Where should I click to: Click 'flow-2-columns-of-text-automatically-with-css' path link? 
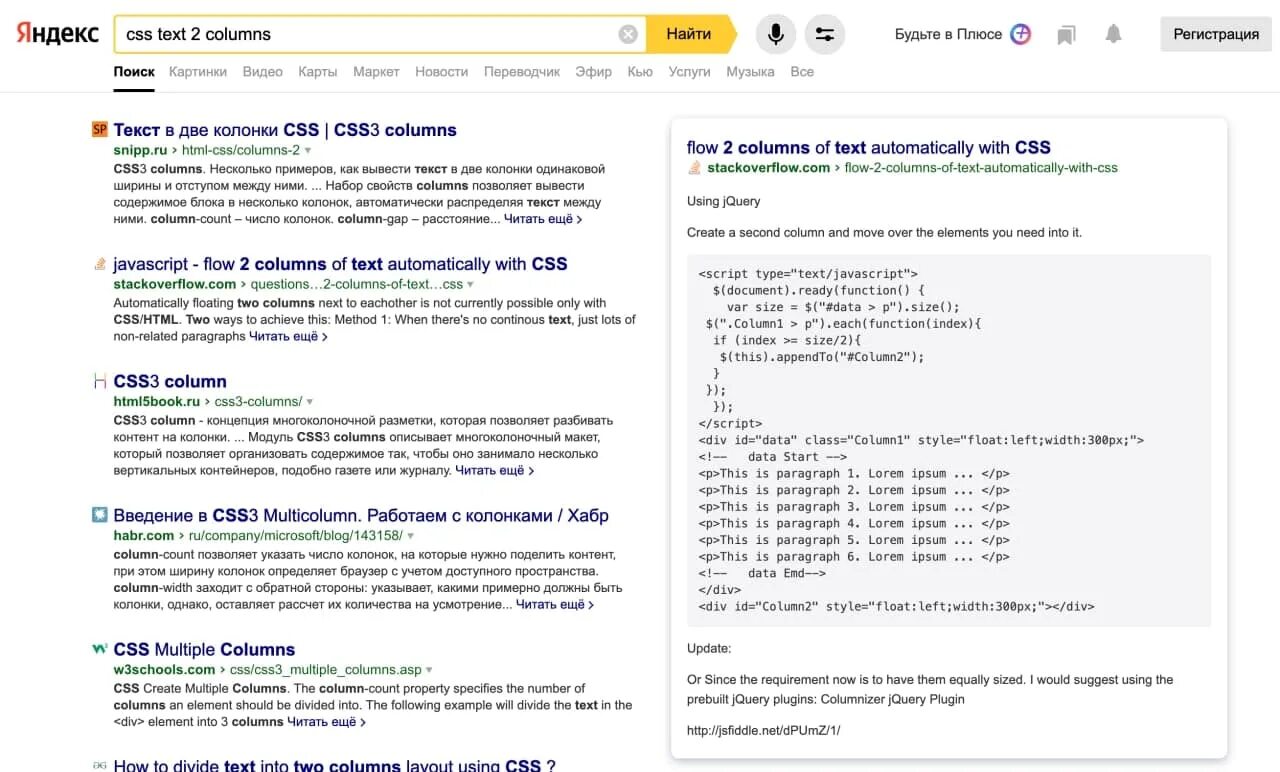point(981,168)
